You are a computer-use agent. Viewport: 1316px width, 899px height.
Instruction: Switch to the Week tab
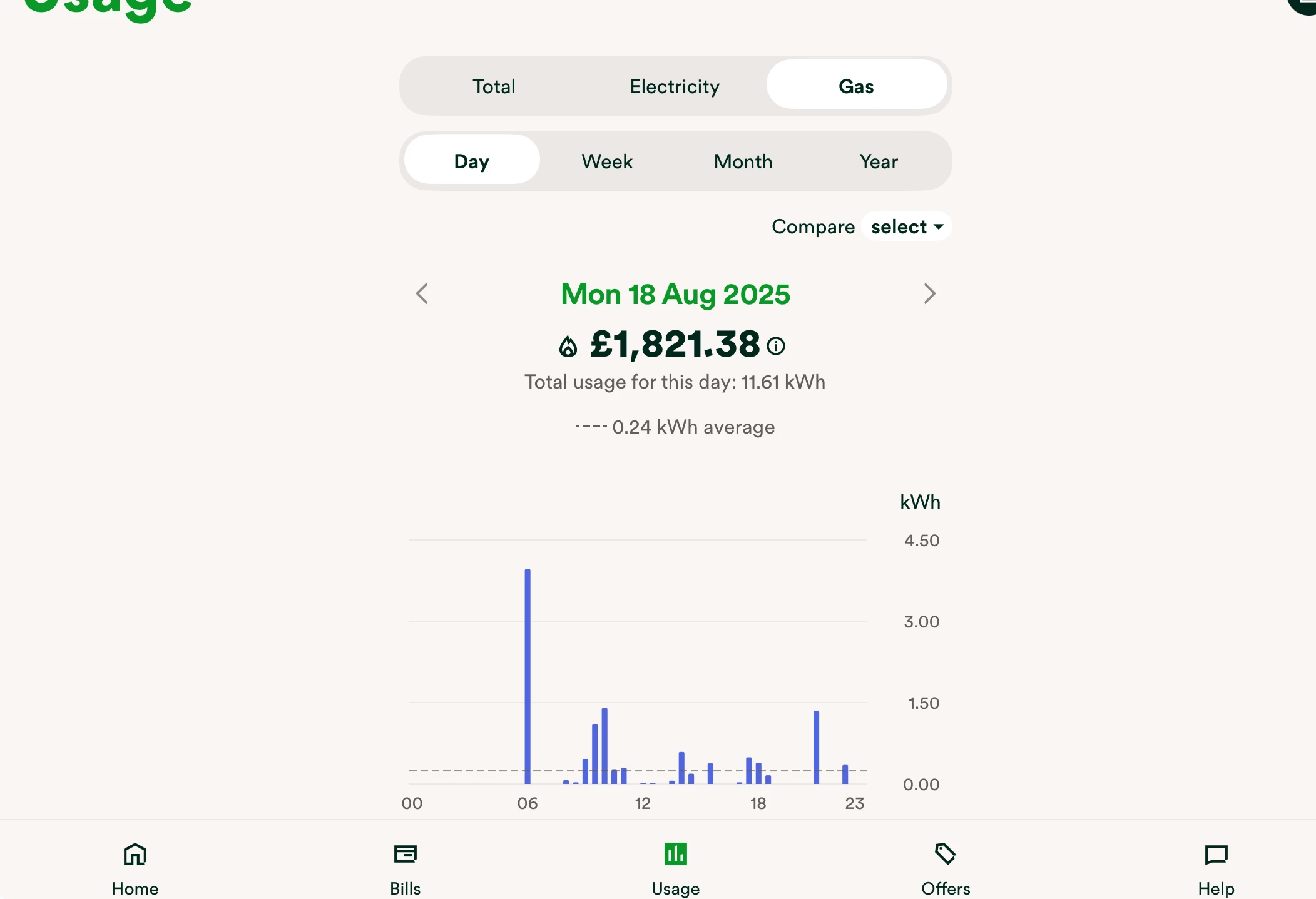[607, 161]
